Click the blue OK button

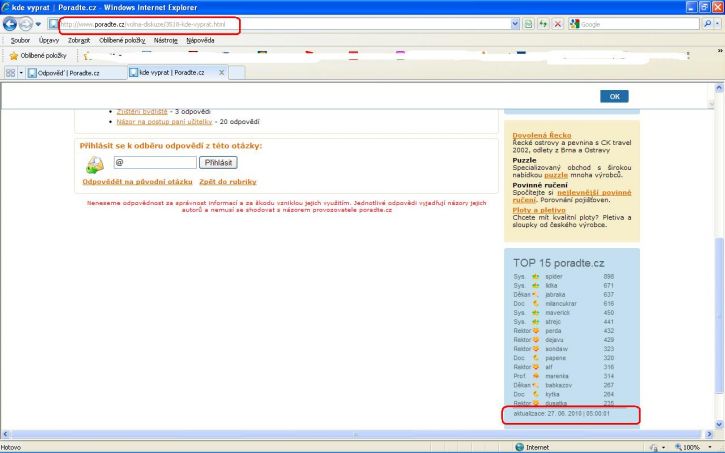point(614,96)
